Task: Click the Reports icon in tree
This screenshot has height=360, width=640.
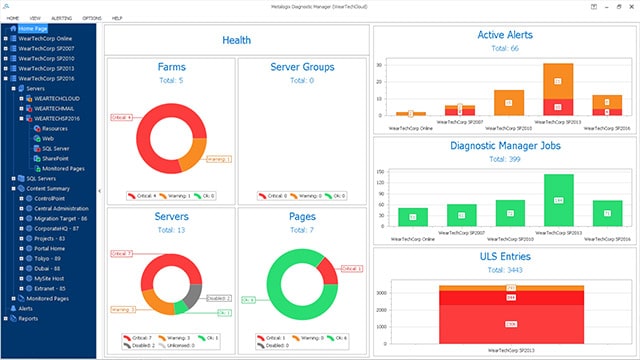Action: 13,318
